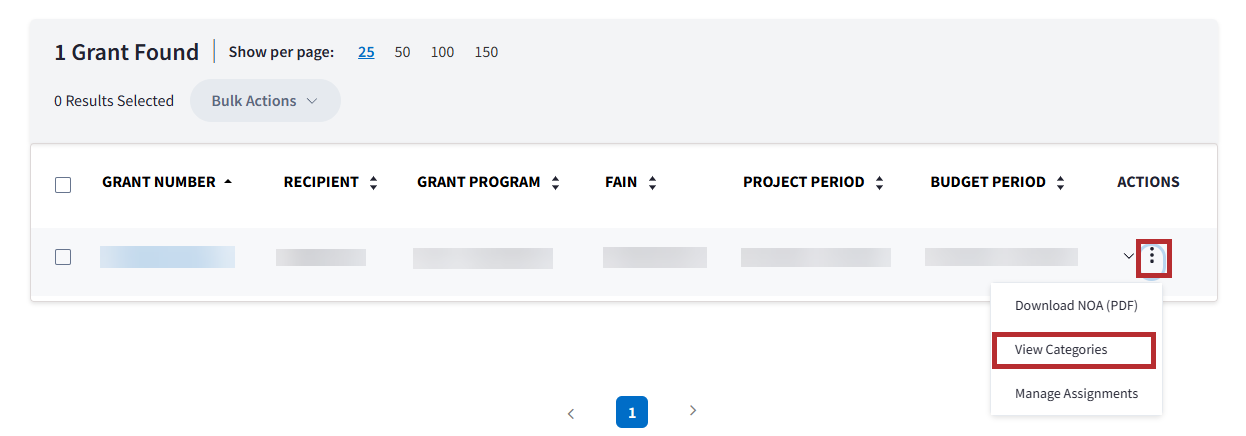Image resolution: width=1246 pixels, height=436 pixels.
Task: Select Download NOA (PDF) menu option
Action: pyautogui.click(x=1076, y=306)
